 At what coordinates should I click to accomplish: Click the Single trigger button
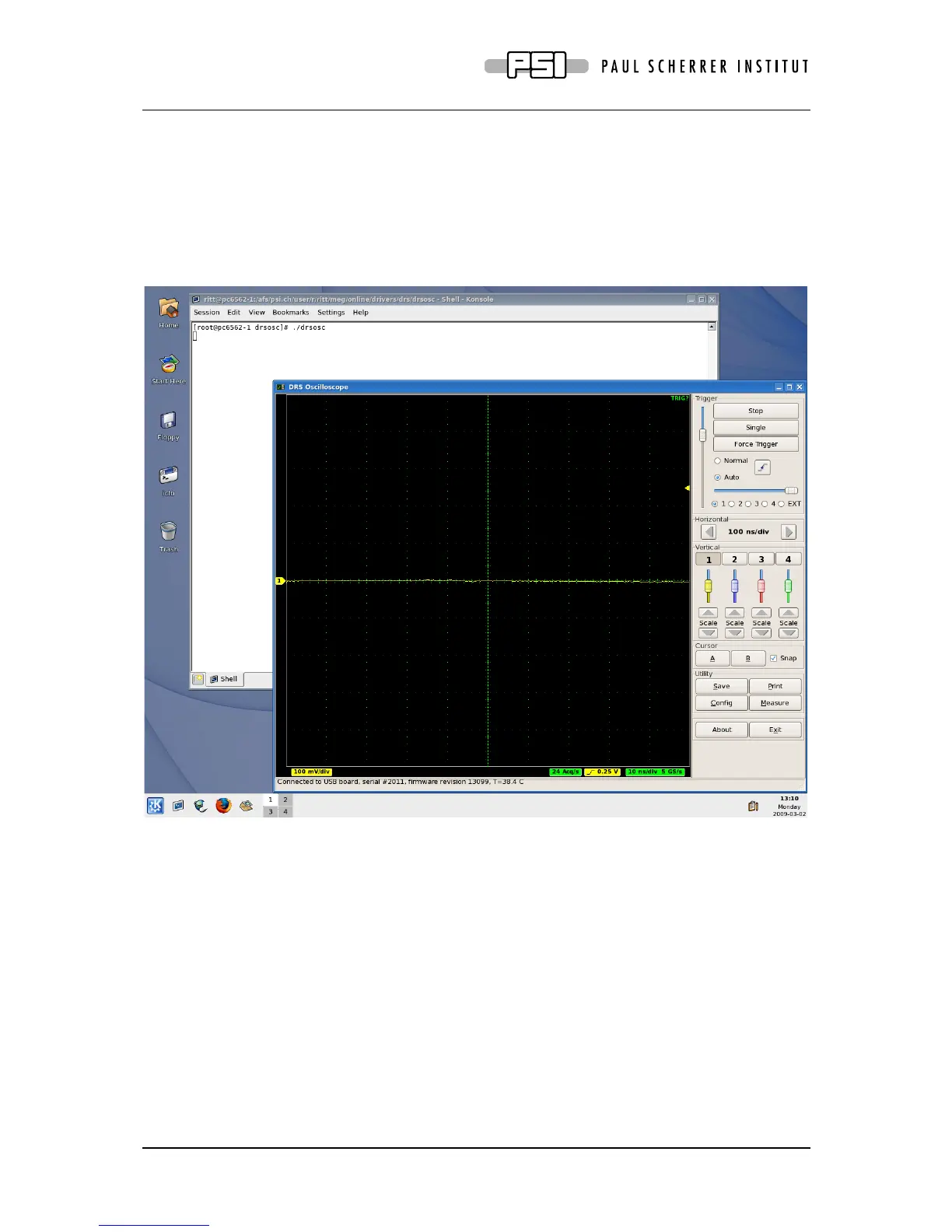pos(756,428)
